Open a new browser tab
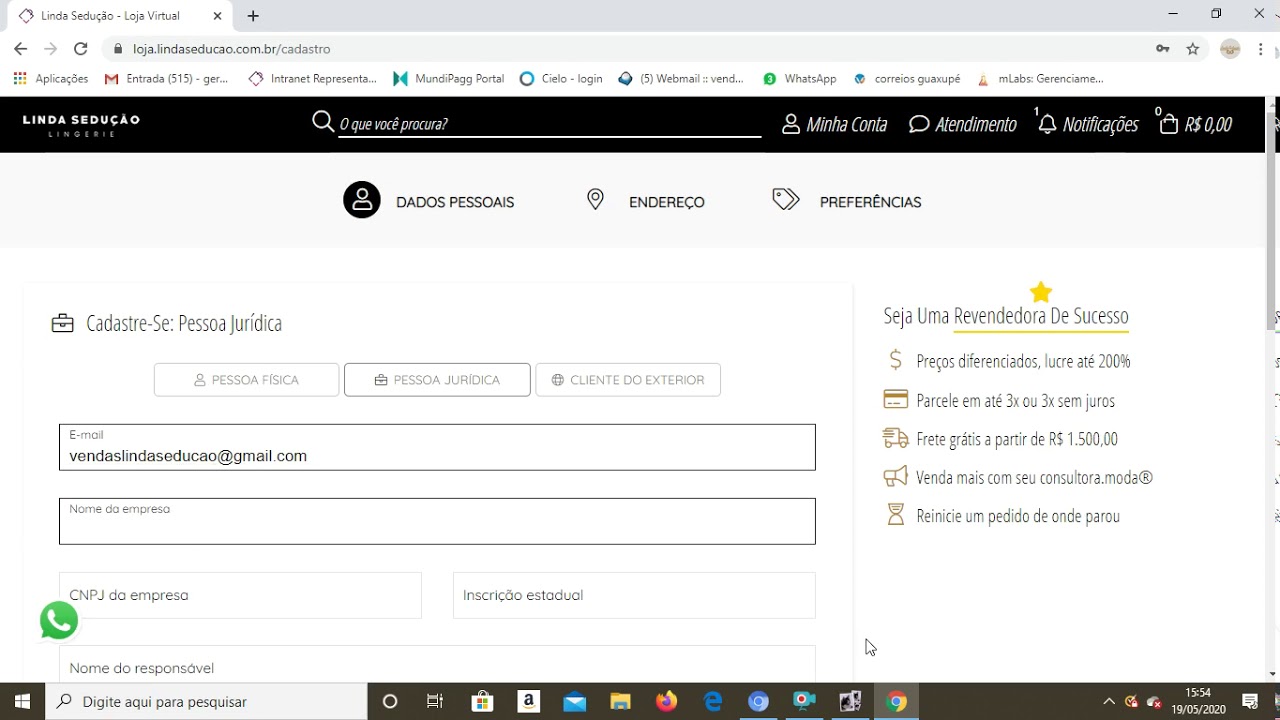 pos(253,16)
